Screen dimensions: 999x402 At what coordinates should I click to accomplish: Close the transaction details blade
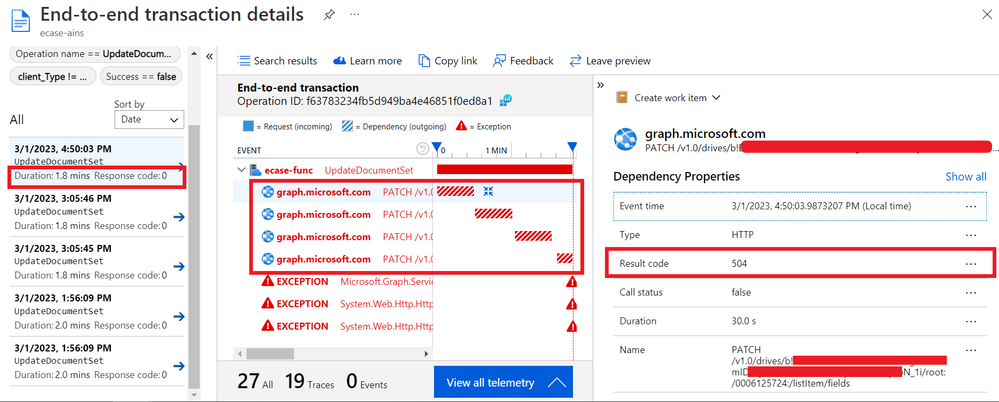[x=986, y=15]
